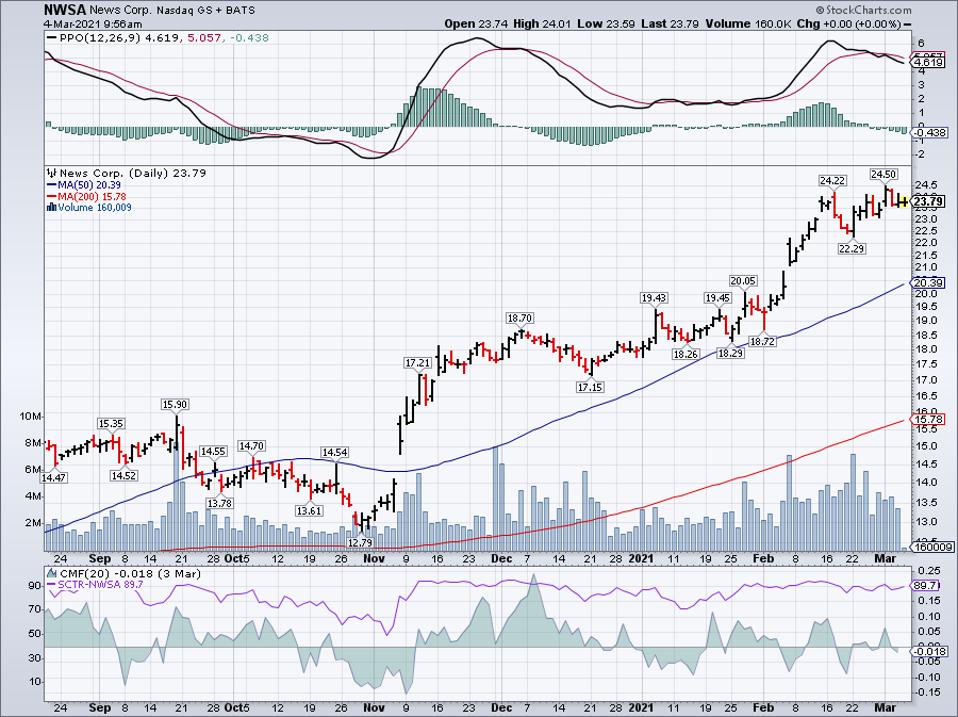This screenshot has height=717, width=958.
Task: Click the 14.54 price label
Action: (335, 453)
